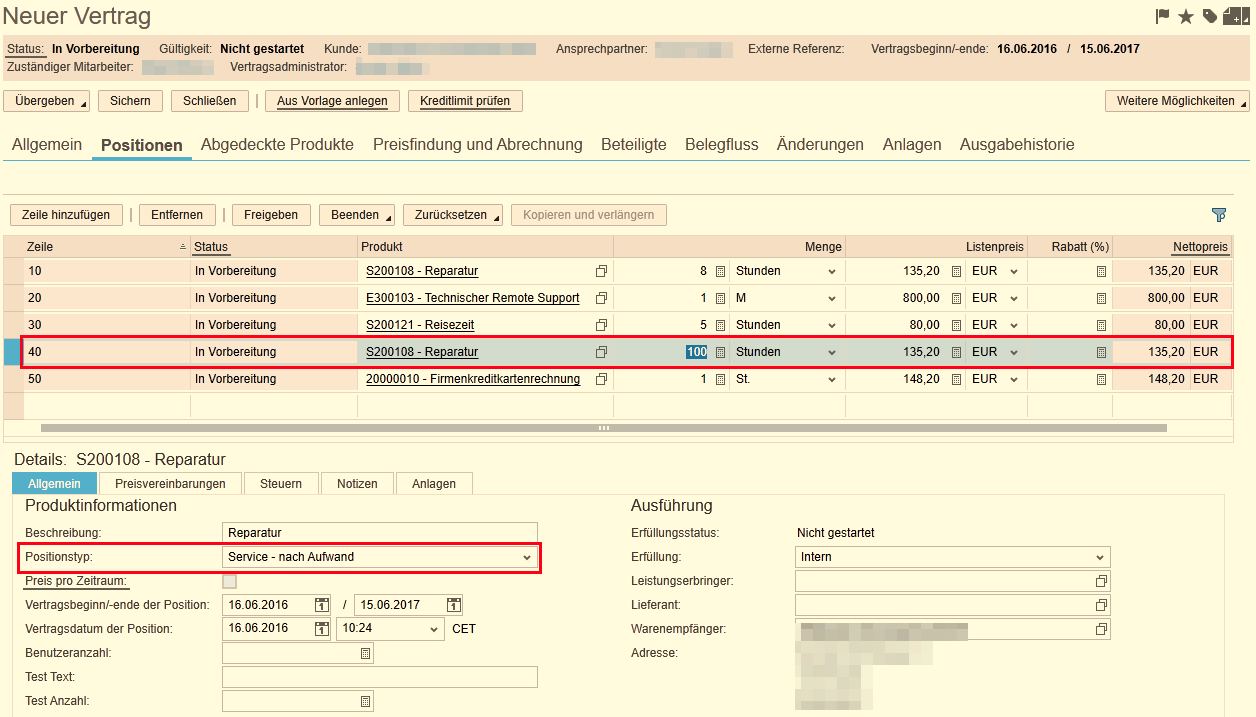Open the Erfüllung dropdown showing Intern
Viewport: 1256px width, 717px height.
pos(952,557)
